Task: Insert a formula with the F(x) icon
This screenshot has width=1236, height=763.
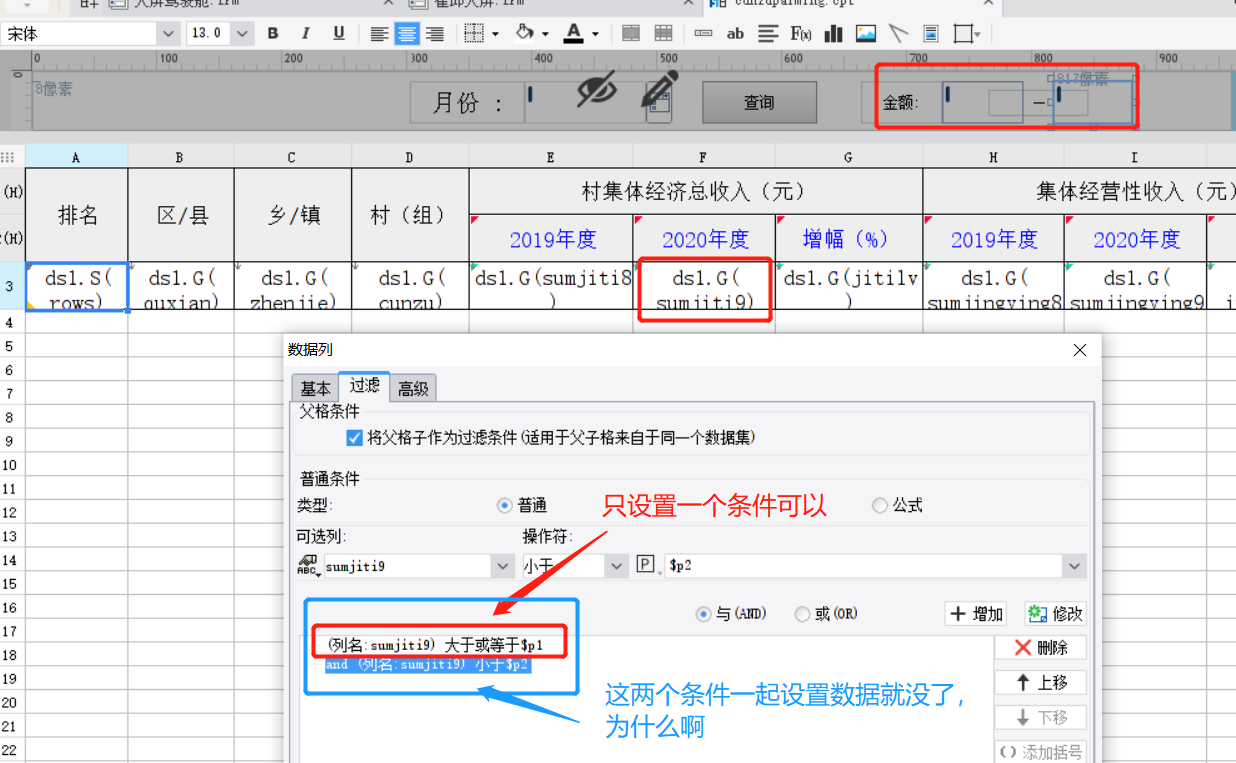Action: click(800, 33)
